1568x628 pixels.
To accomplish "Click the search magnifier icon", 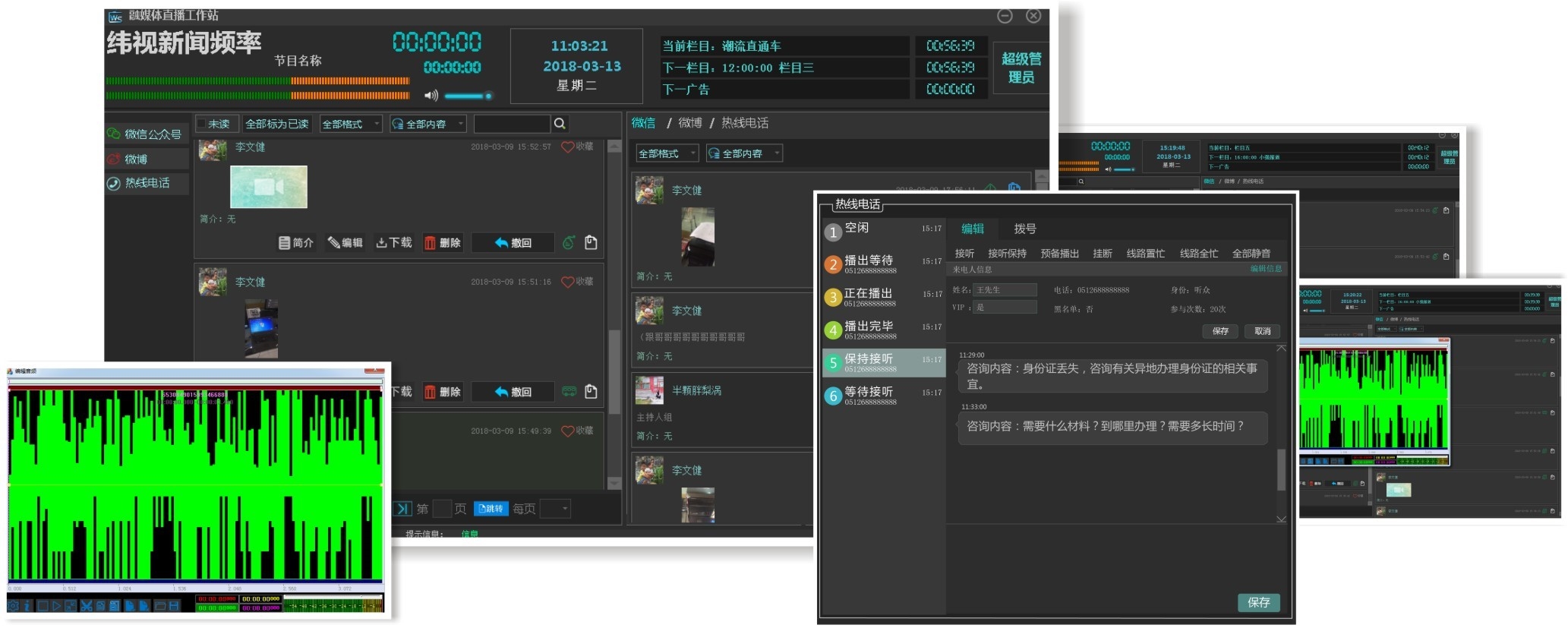I will pos(560,124).
